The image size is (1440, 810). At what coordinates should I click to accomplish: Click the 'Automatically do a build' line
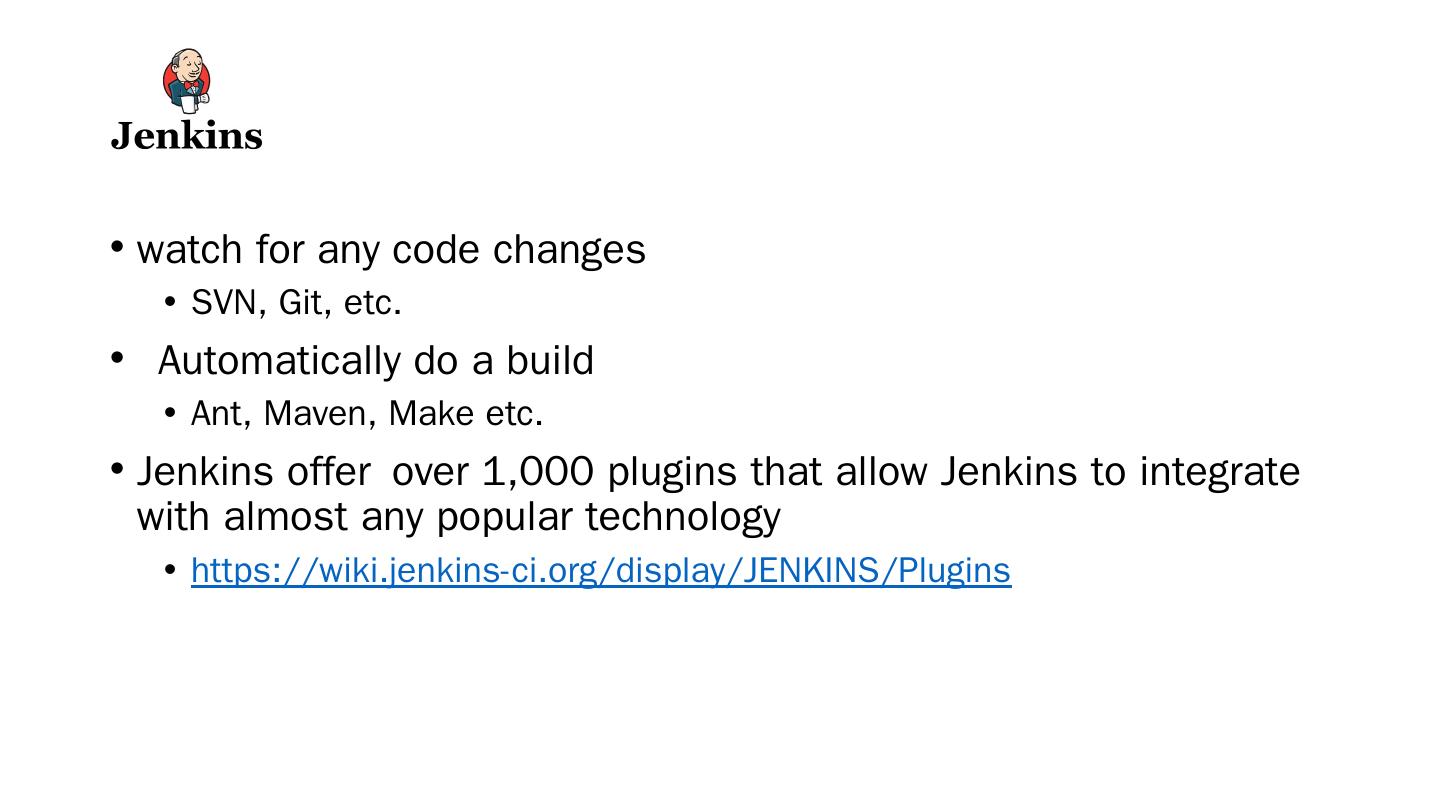click(375, 361)
